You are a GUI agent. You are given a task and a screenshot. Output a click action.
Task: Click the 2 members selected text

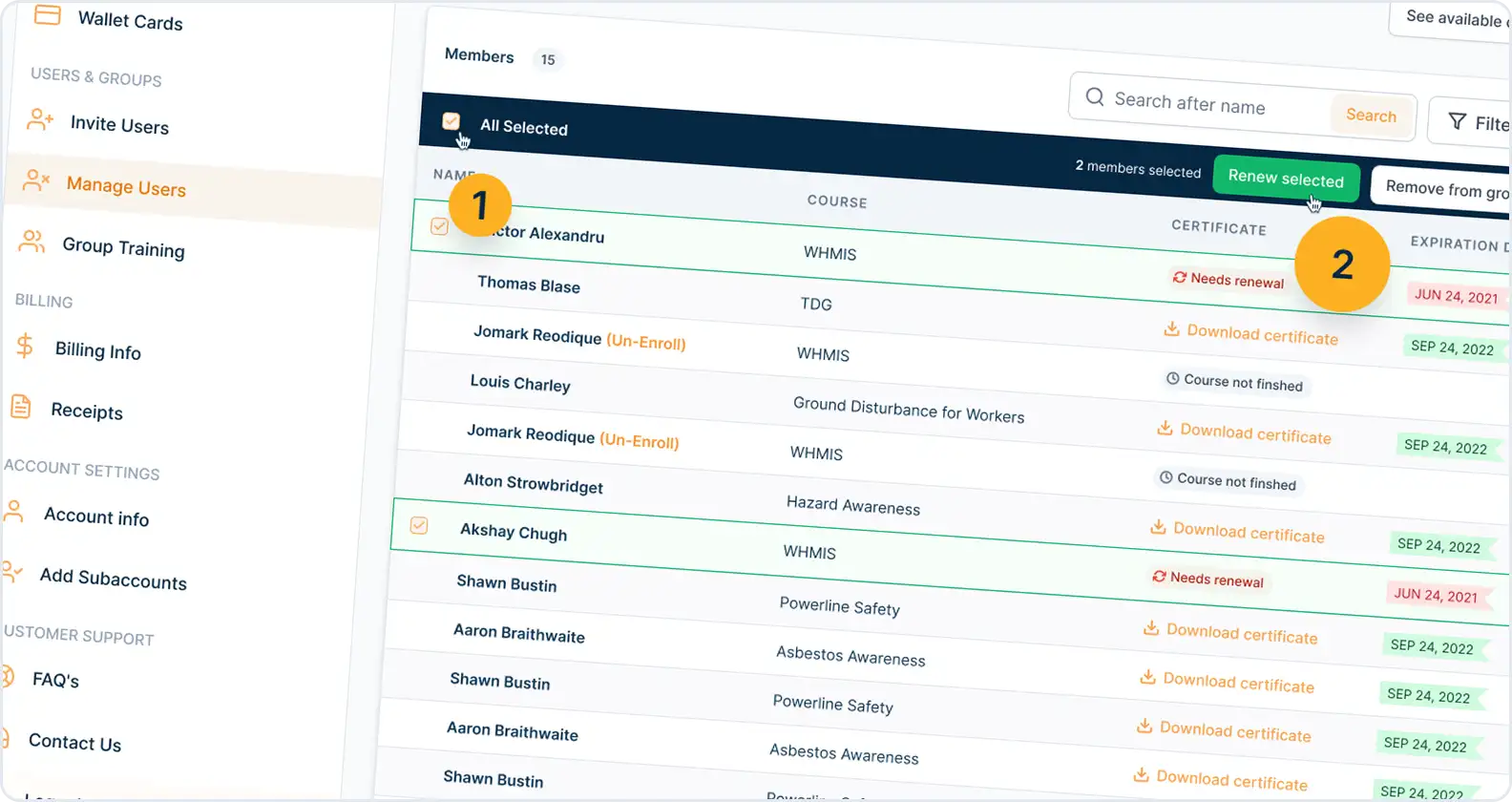tap(1138, 169)
